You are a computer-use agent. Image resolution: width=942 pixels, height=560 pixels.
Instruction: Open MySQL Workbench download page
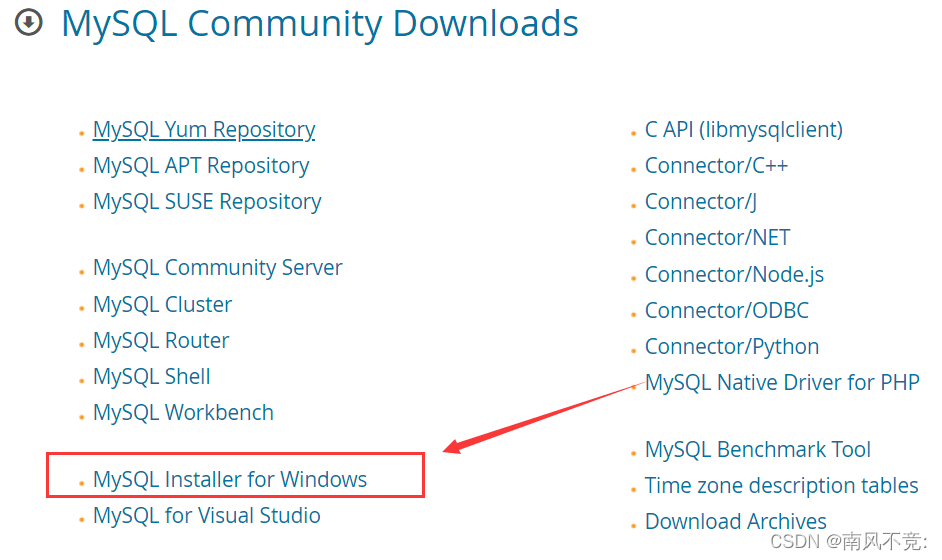click(183, 413)
